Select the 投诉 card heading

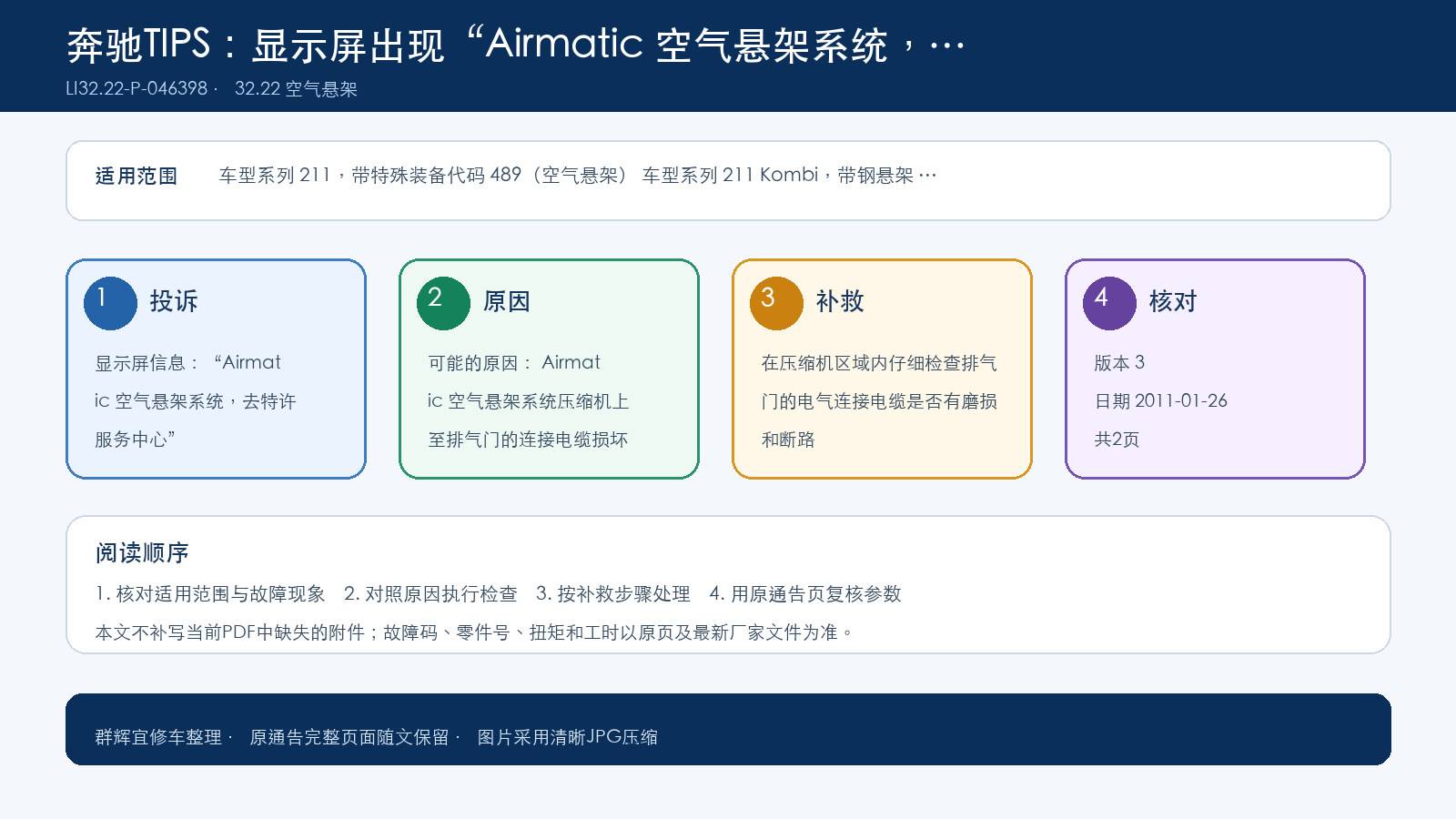(x=174, y=301)
